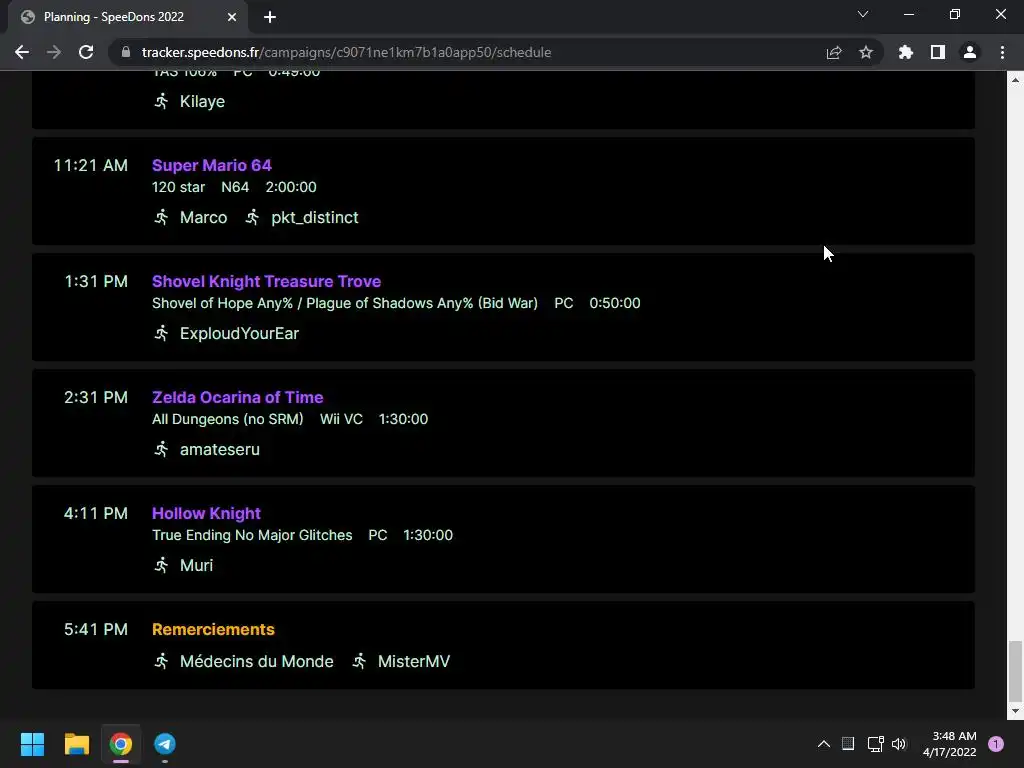This screenshot has width=1024, height=768.
Task: Click True Ending No Major Glitches text
Action: point(252,536)
